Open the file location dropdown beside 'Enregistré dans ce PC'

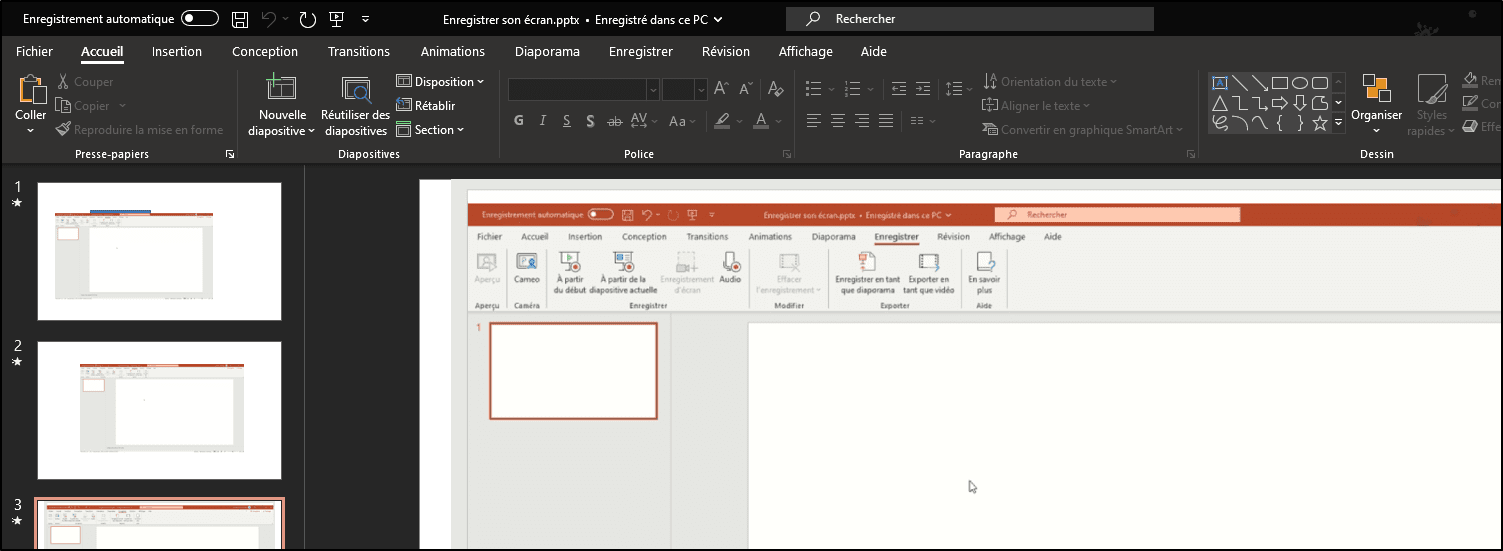pyautogui.click(x=719, y=19)
